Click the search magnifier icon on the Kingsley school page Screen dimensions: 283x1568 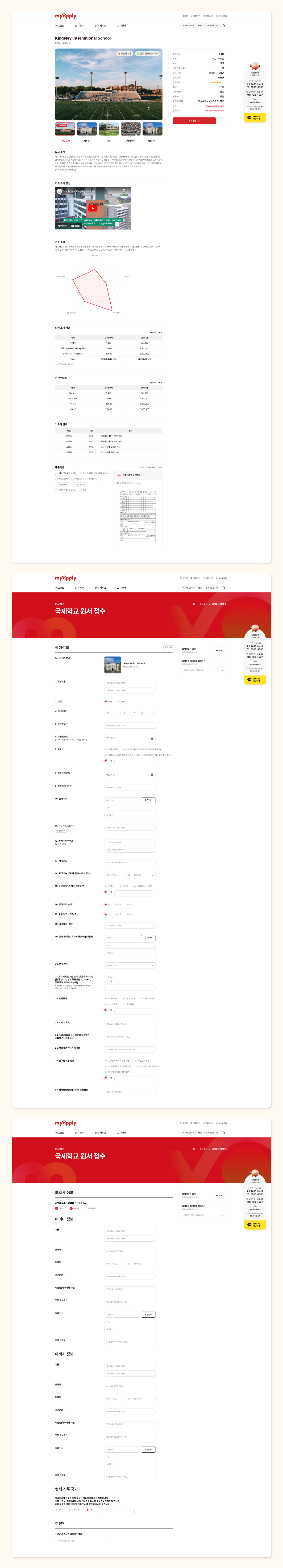tap(224, 26)
